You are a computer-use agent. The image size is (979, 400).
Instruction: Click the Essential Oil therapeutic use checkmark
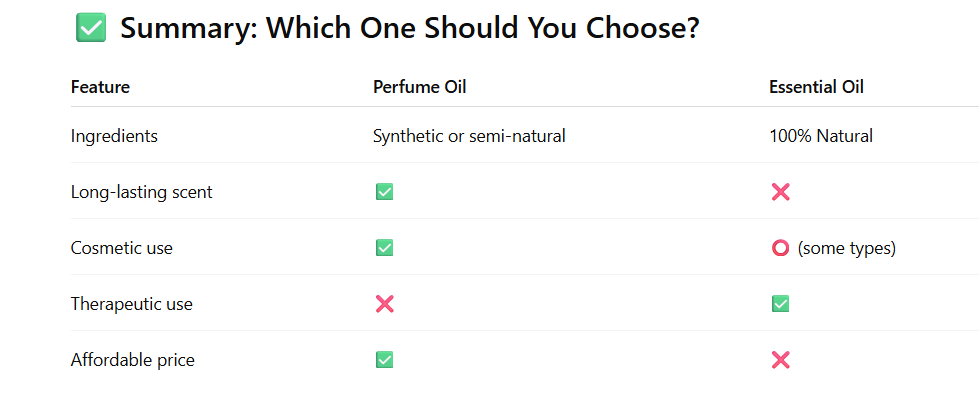780,304
